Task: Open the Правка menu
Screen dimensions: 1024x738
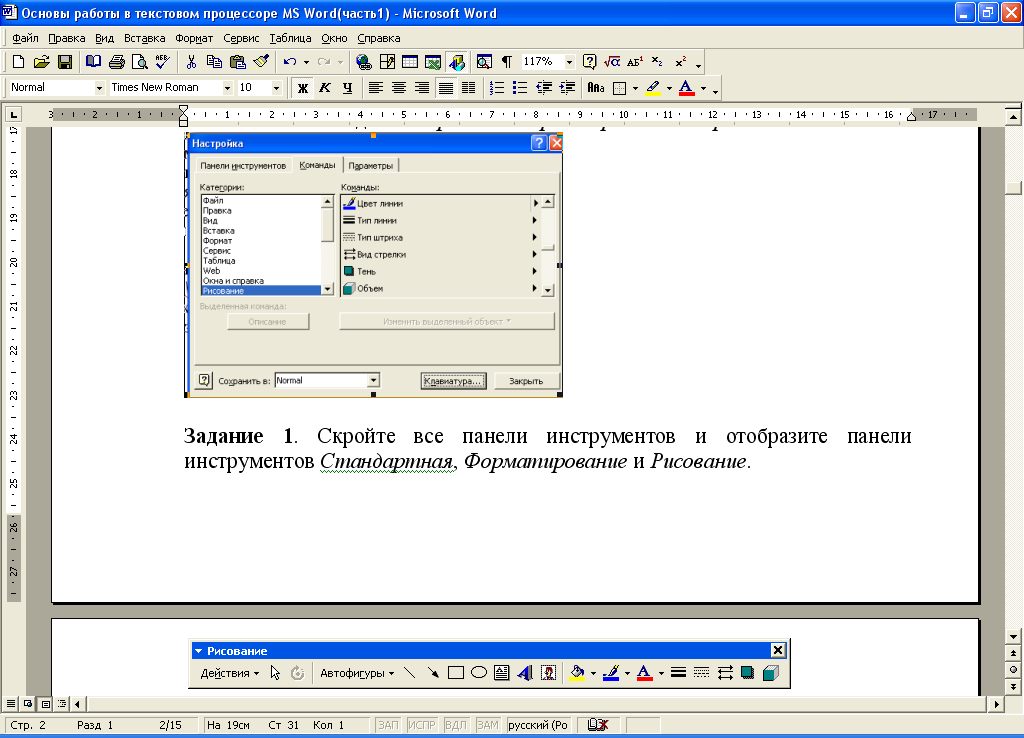Action: pyautogui.click(x=67, y=38)
